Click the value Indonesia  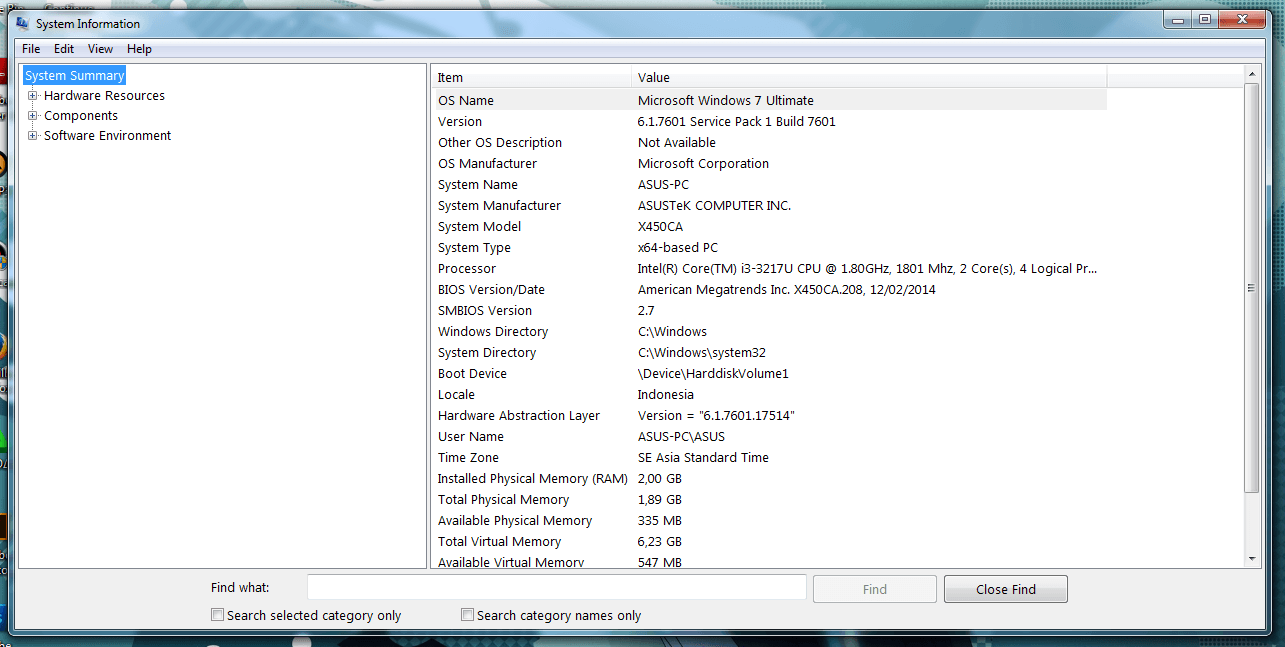click(x=665, y=394)
